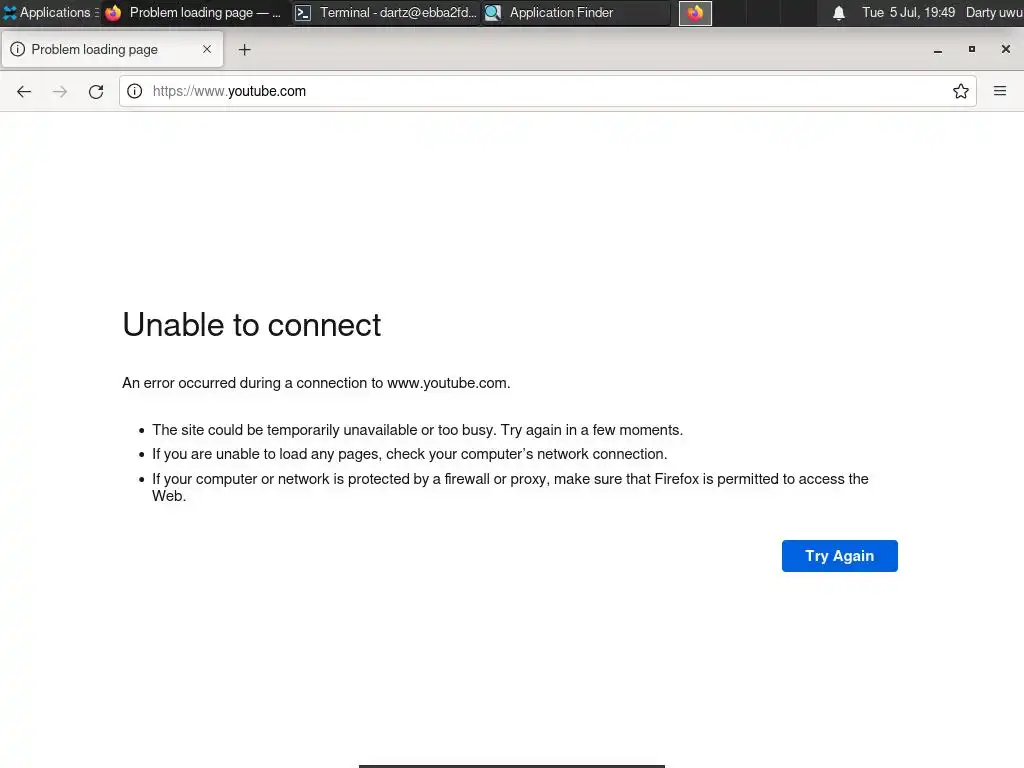Open site information icon in address bar

pyautogui.click(x=135, y=91)
